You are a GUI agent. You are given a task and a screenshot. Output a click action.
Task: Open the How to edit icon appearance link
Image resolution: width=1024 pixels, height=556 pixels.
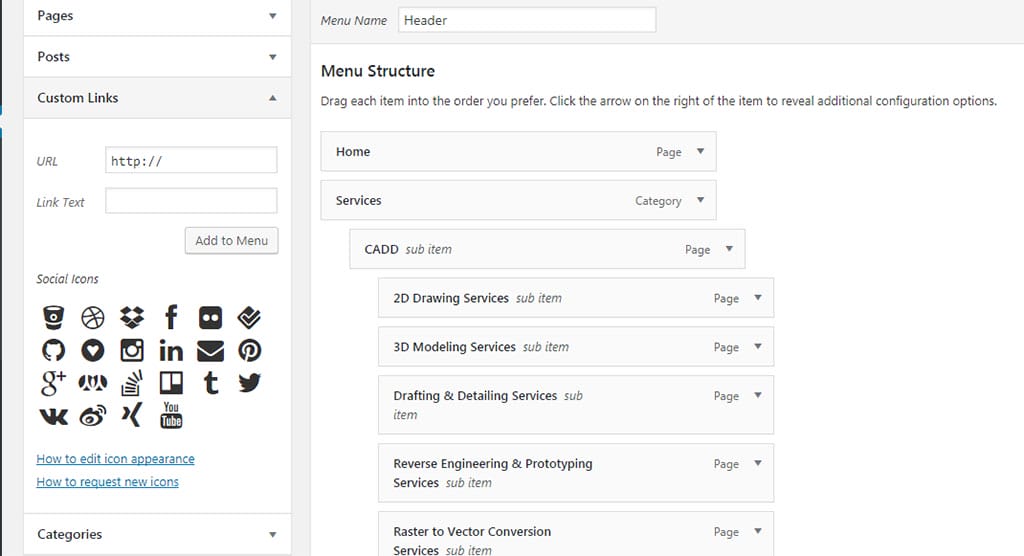pos(115,459)
